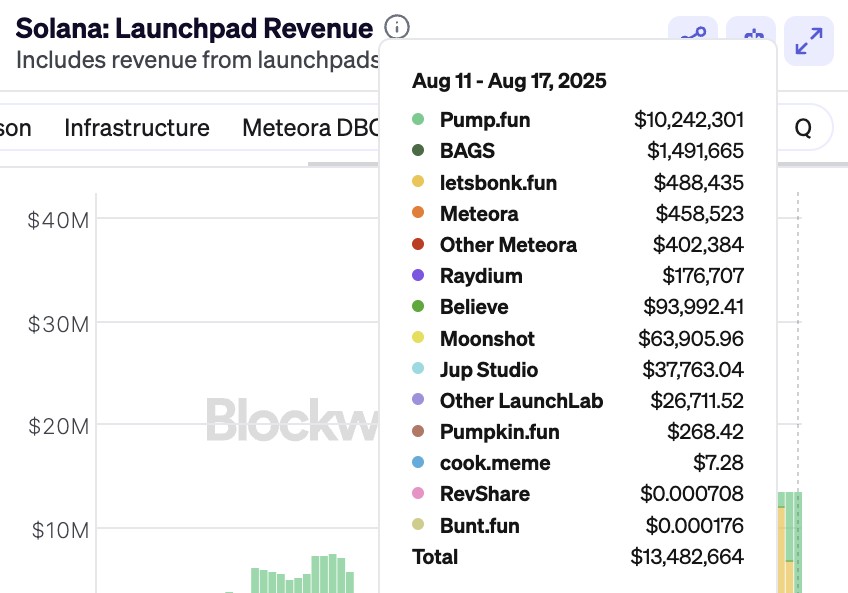Click the '$176,707' Raydium value

coord(703,276)
